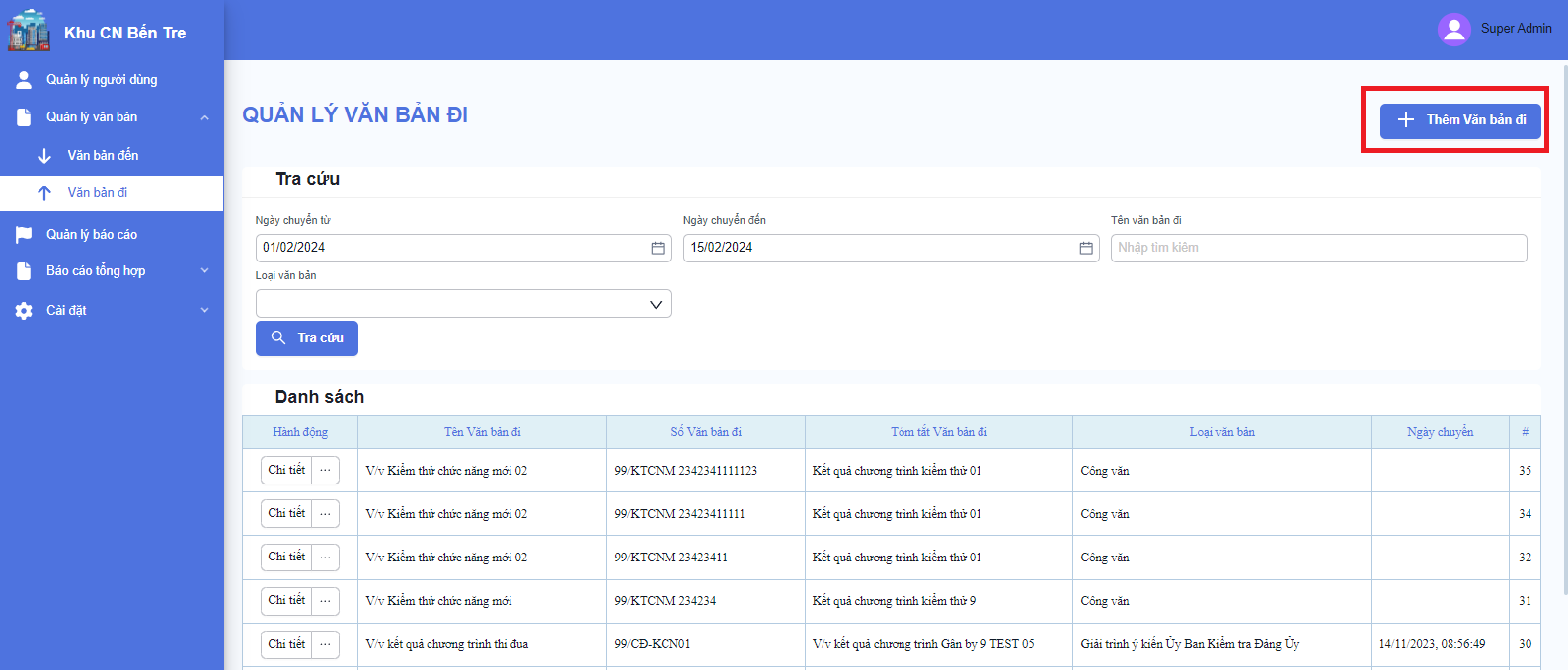Click the file icon beside Báo cáo tổng hợp

pyautogui.click(x=24, y=271)
